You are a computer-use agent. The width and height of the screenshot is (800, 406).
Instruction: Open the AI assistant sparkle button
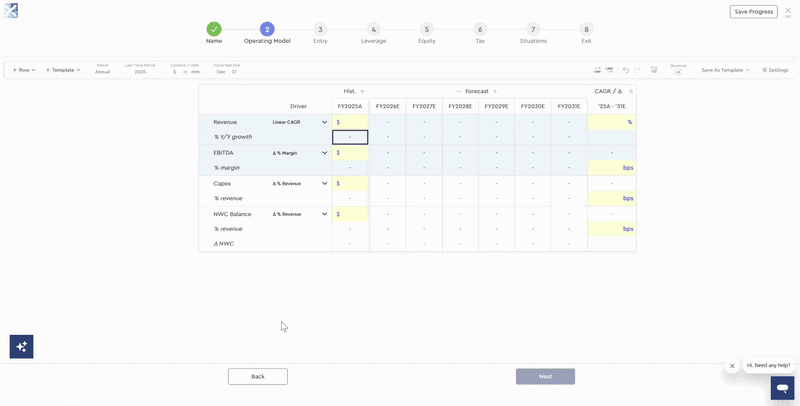coord(21,347)
